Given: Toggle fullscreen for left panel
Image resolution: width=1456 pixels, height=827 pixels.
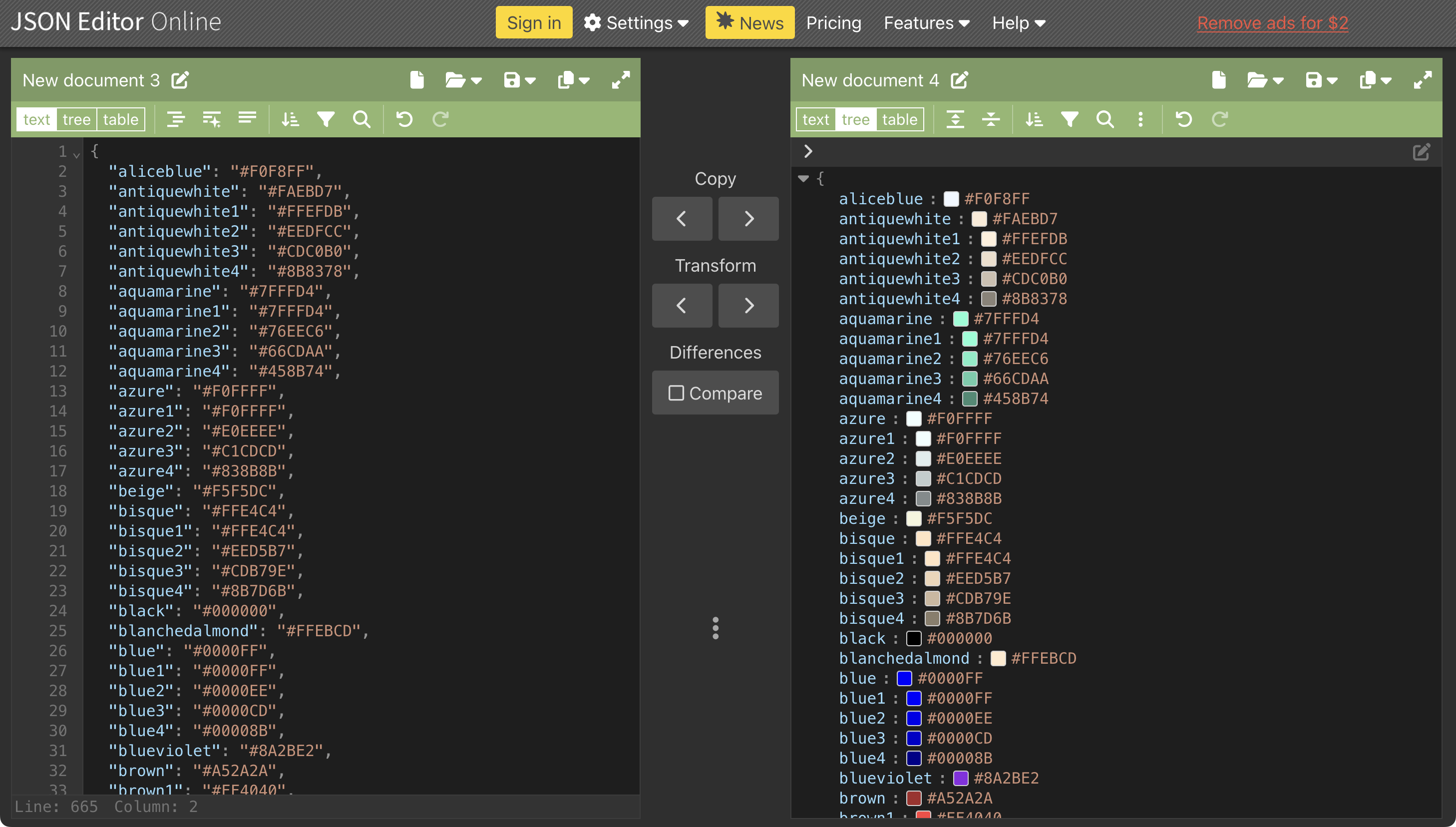Looking at the screenshot, I should pos(621,80).
